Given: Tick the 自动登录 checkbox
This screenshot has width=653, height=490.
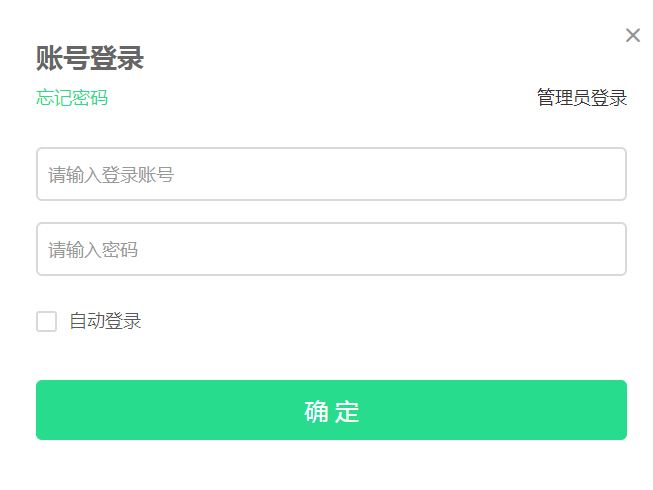Looking at the screenshot, I should click(47, 321).
